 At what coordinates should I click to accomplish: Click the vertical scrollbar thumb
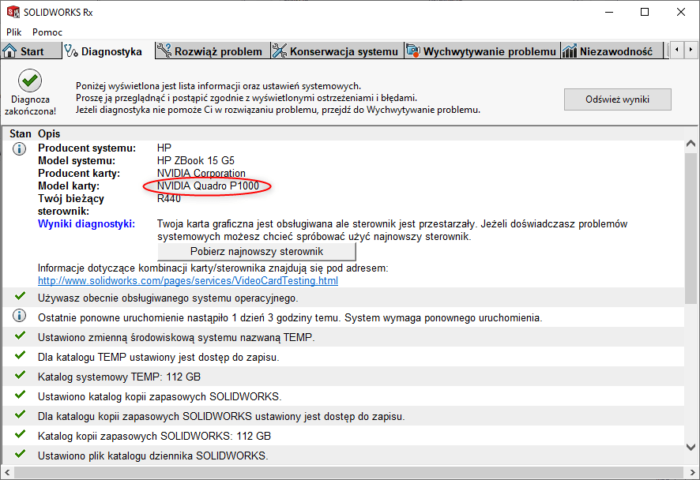coord(691,228)
